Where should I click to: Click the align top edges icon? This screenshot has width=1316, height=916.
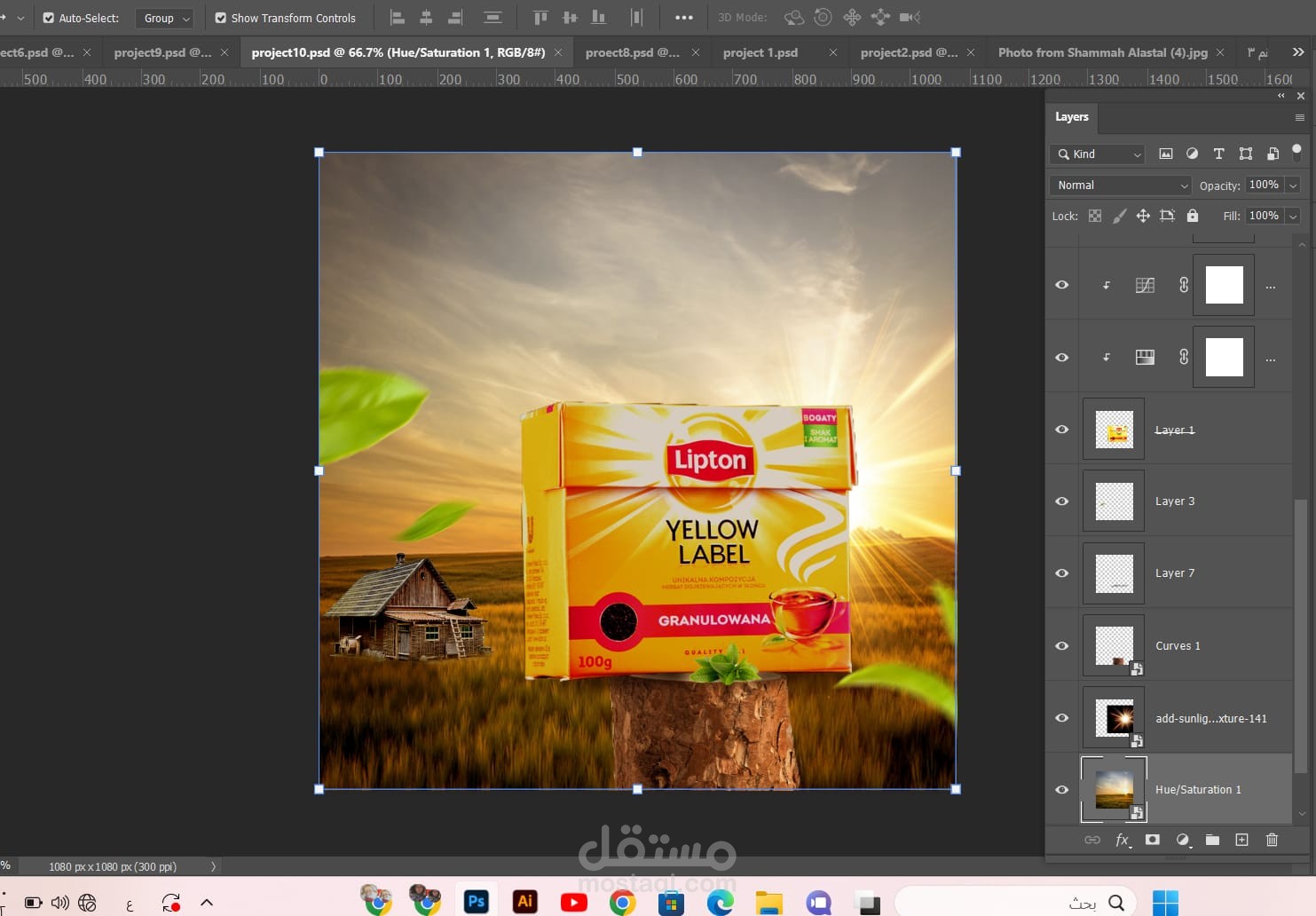click(x=540, y=18)
